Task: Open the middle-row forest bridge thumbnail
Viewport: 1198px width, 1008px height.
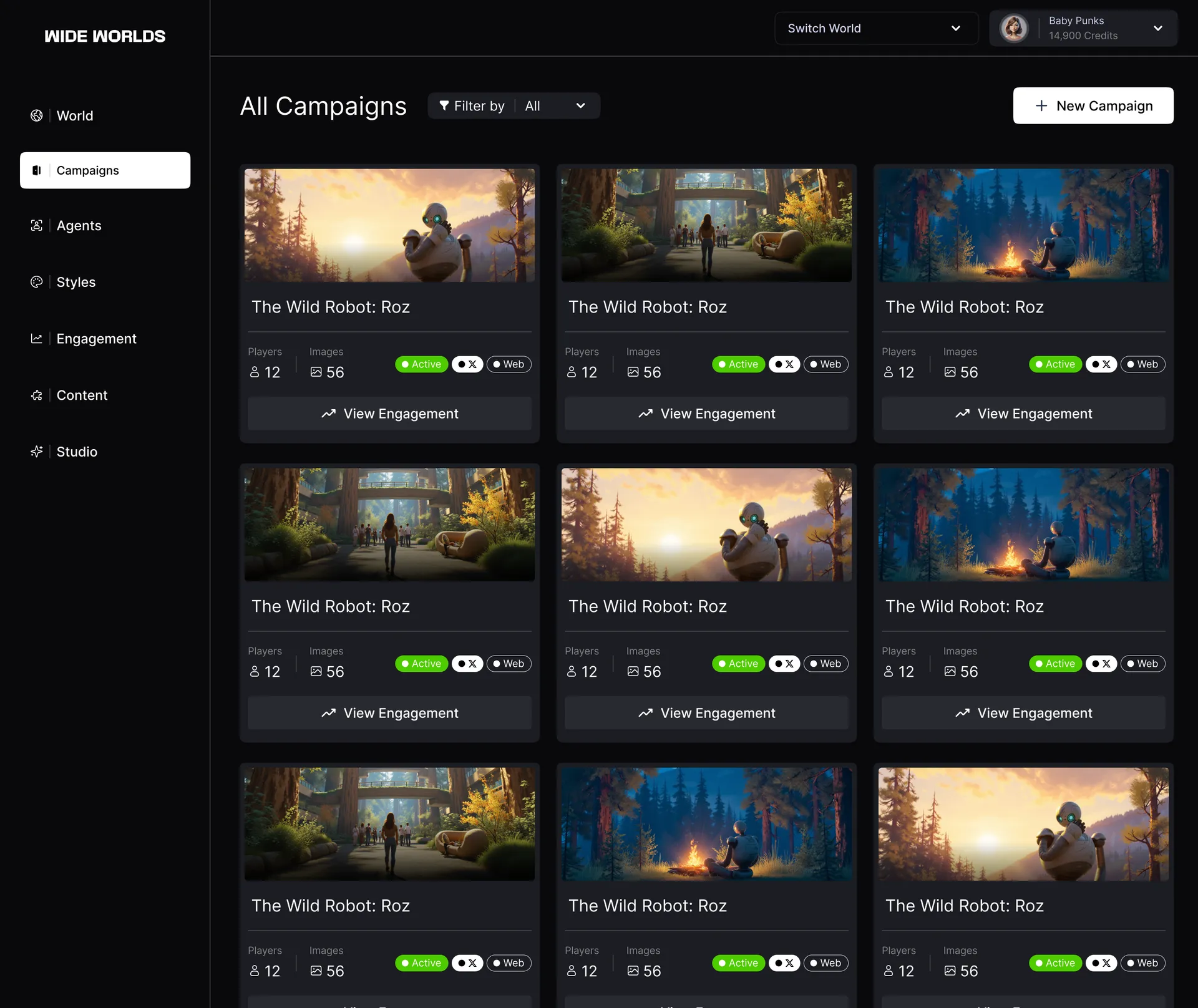Action: [x=389, y=525]
